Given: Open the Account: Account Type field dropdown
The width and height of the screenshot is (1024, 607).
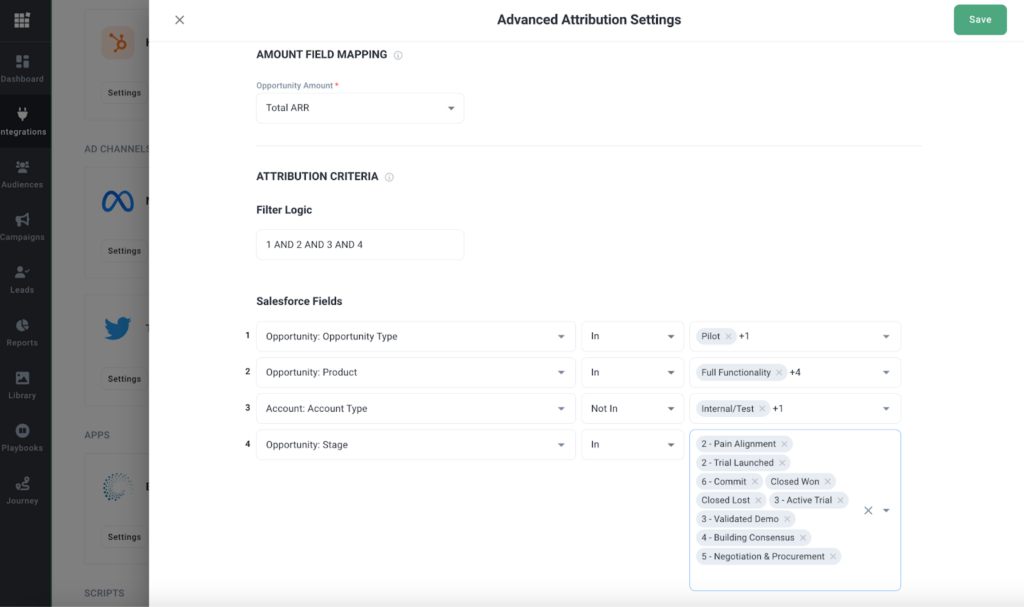Looking at the screenshot, I should coord(415,408).
